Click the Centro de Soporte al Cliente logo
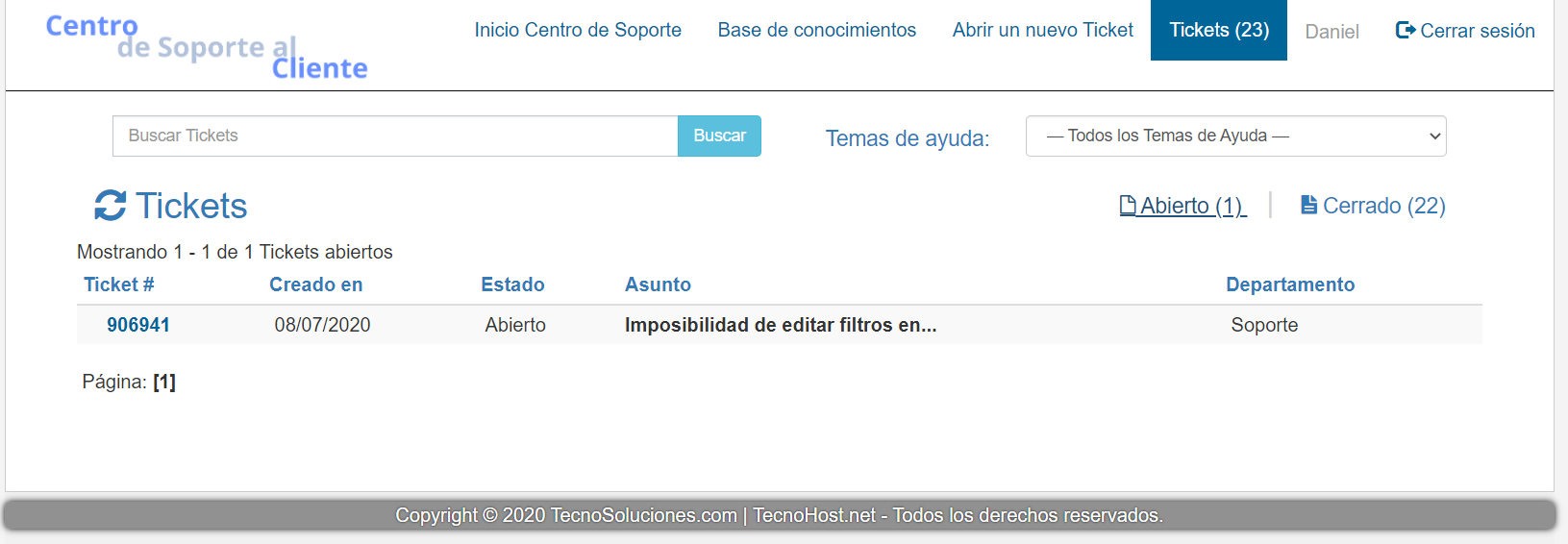 [207, 46]
